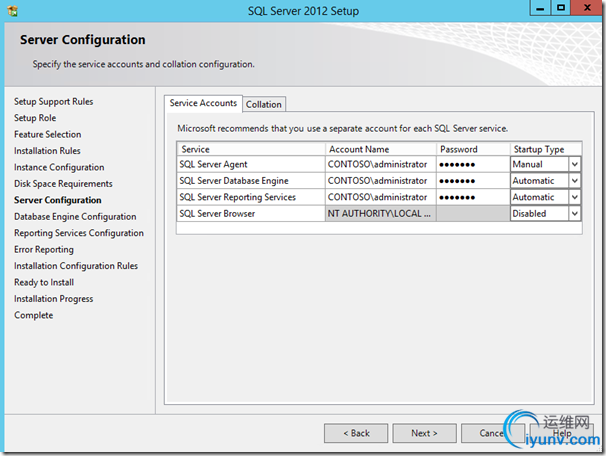
Task: Switch to the Collation tab
Action: (264, 104)
